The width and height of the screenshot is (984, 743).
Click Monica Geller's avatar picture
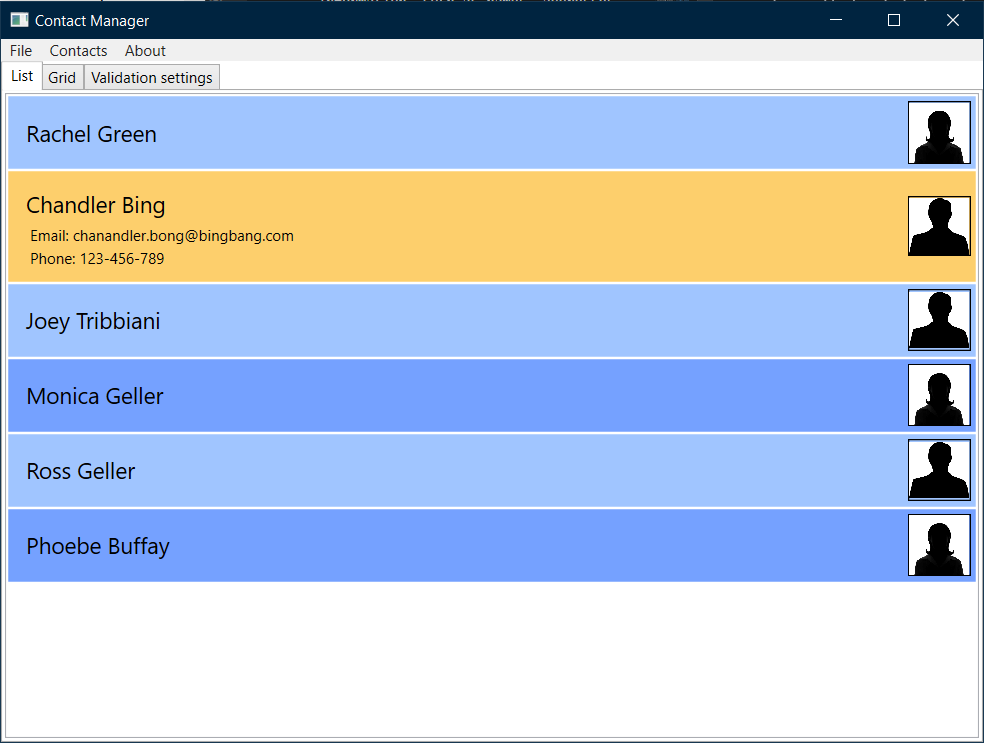click(939, 395)
